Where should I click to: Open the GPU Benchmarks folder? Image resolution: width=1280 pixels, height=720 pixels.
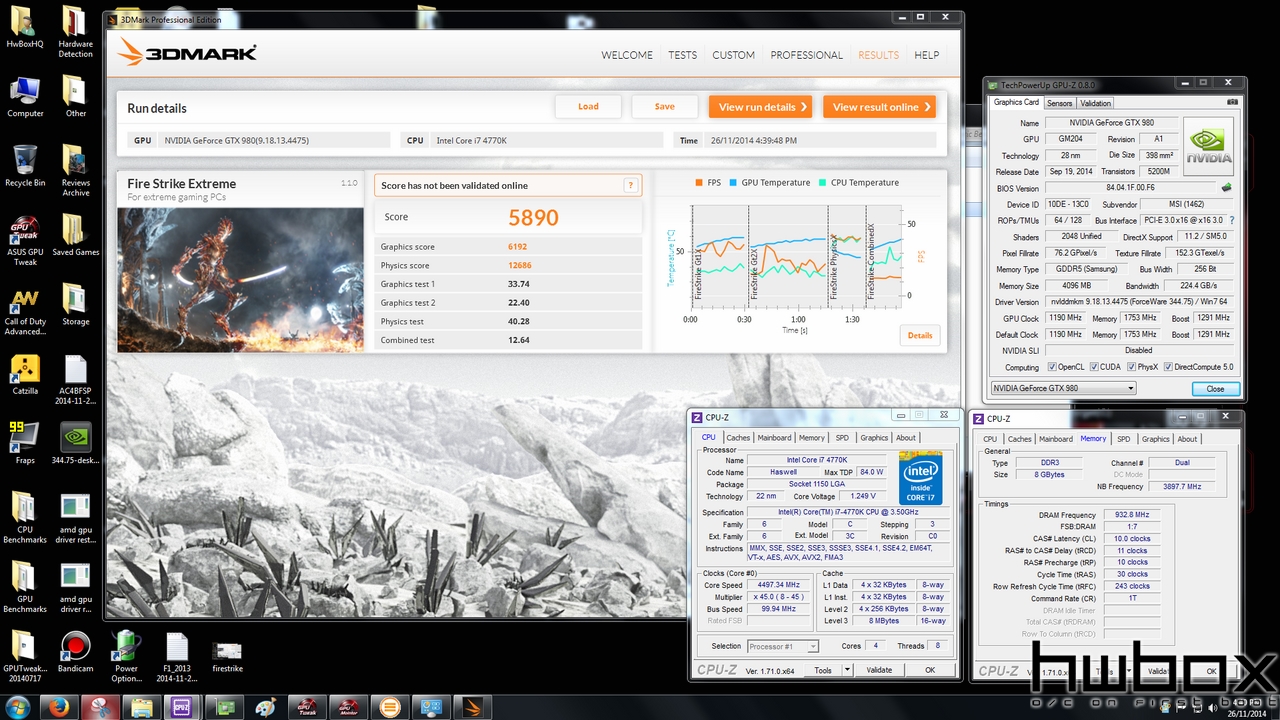[25, 586]
